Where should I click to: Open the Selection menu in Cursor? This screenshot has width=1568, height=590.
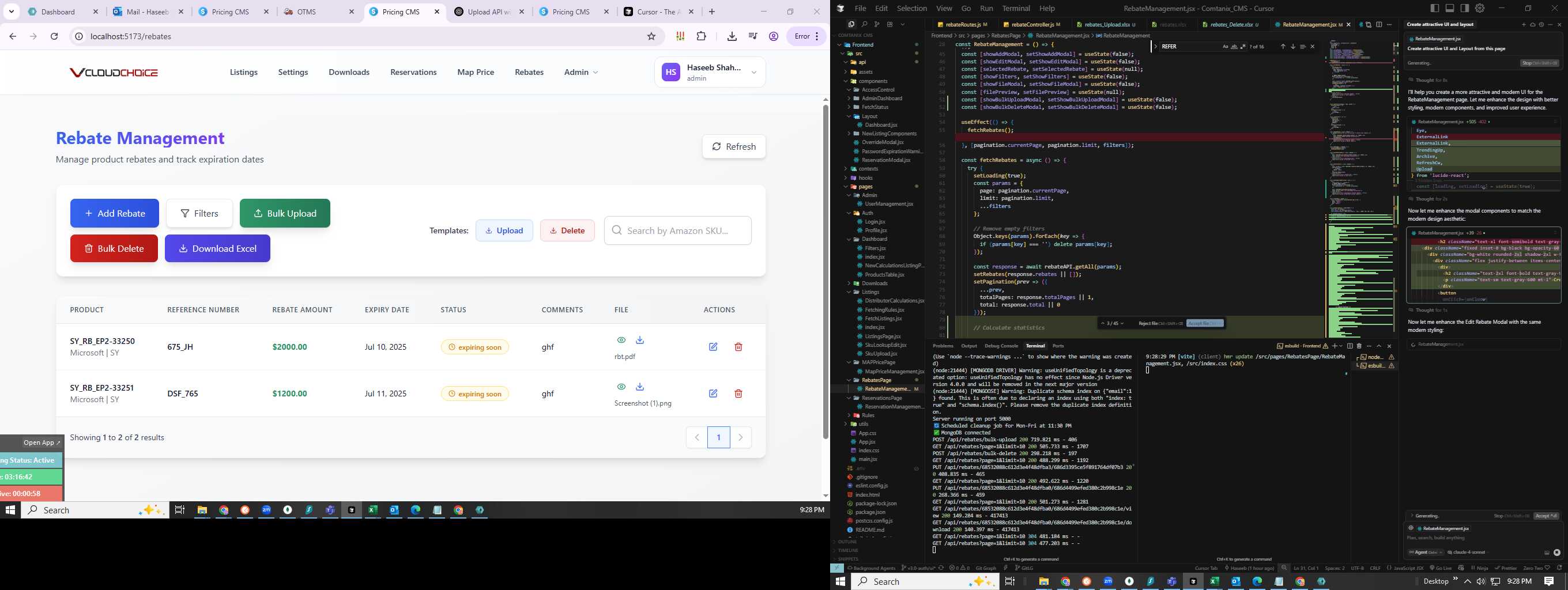pos(912,9)
